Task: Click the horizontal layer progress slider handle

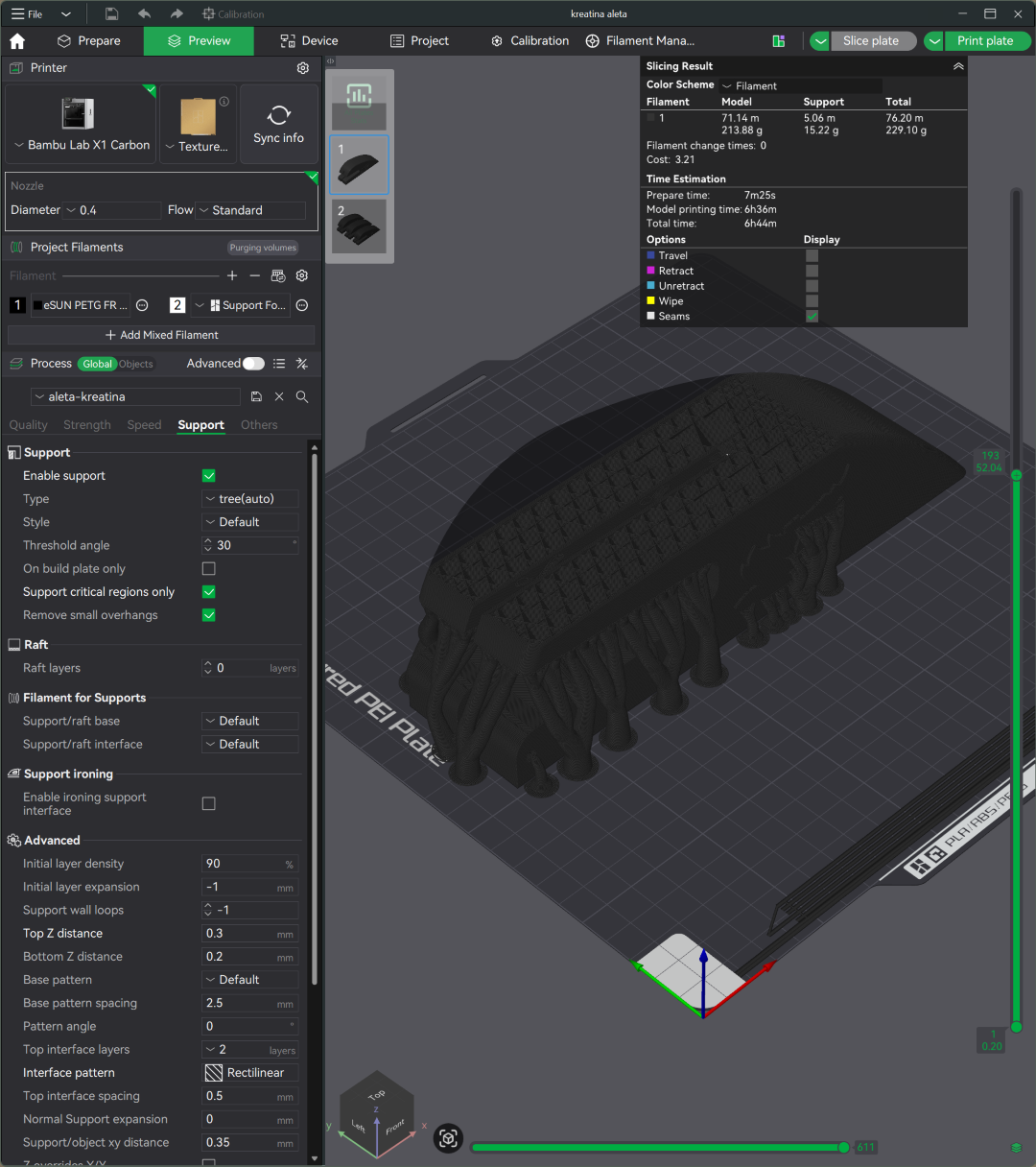Action: 844,1147
